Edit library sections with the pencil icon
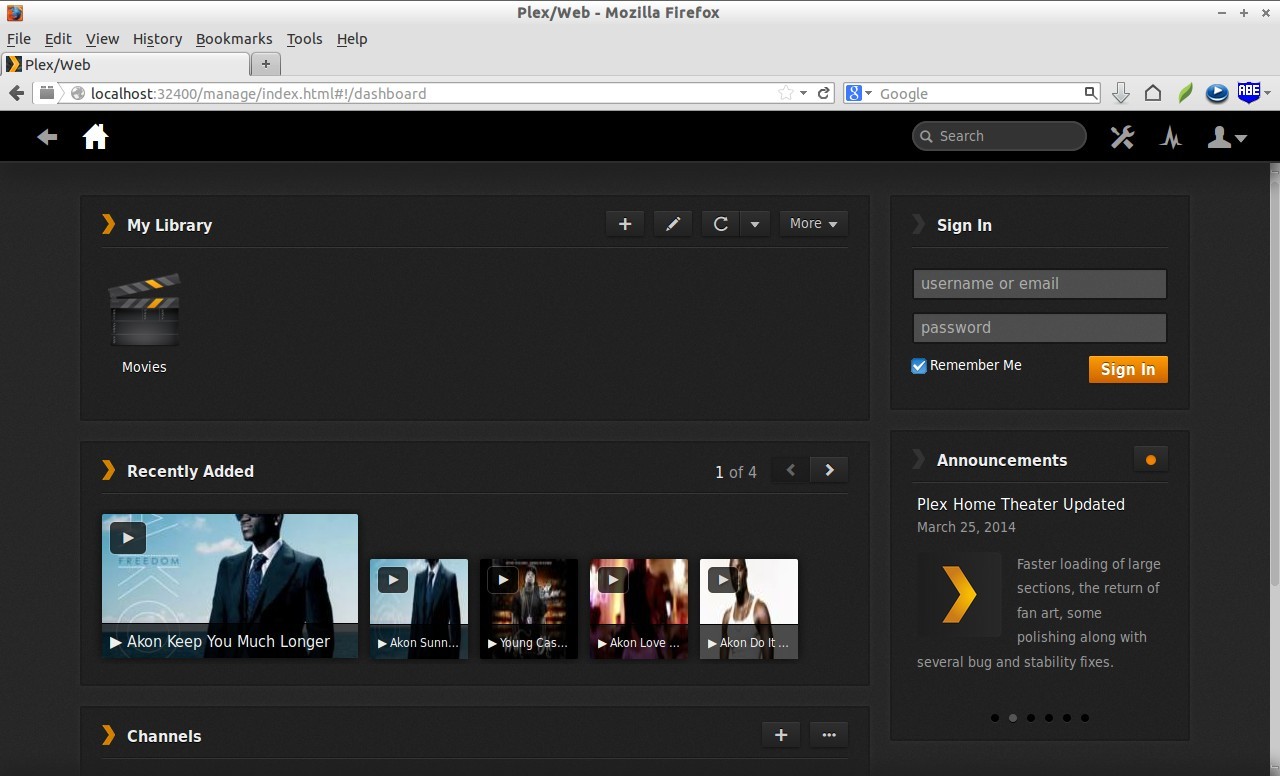Viewport: 1280px width, 776px height. pos(673,224)
